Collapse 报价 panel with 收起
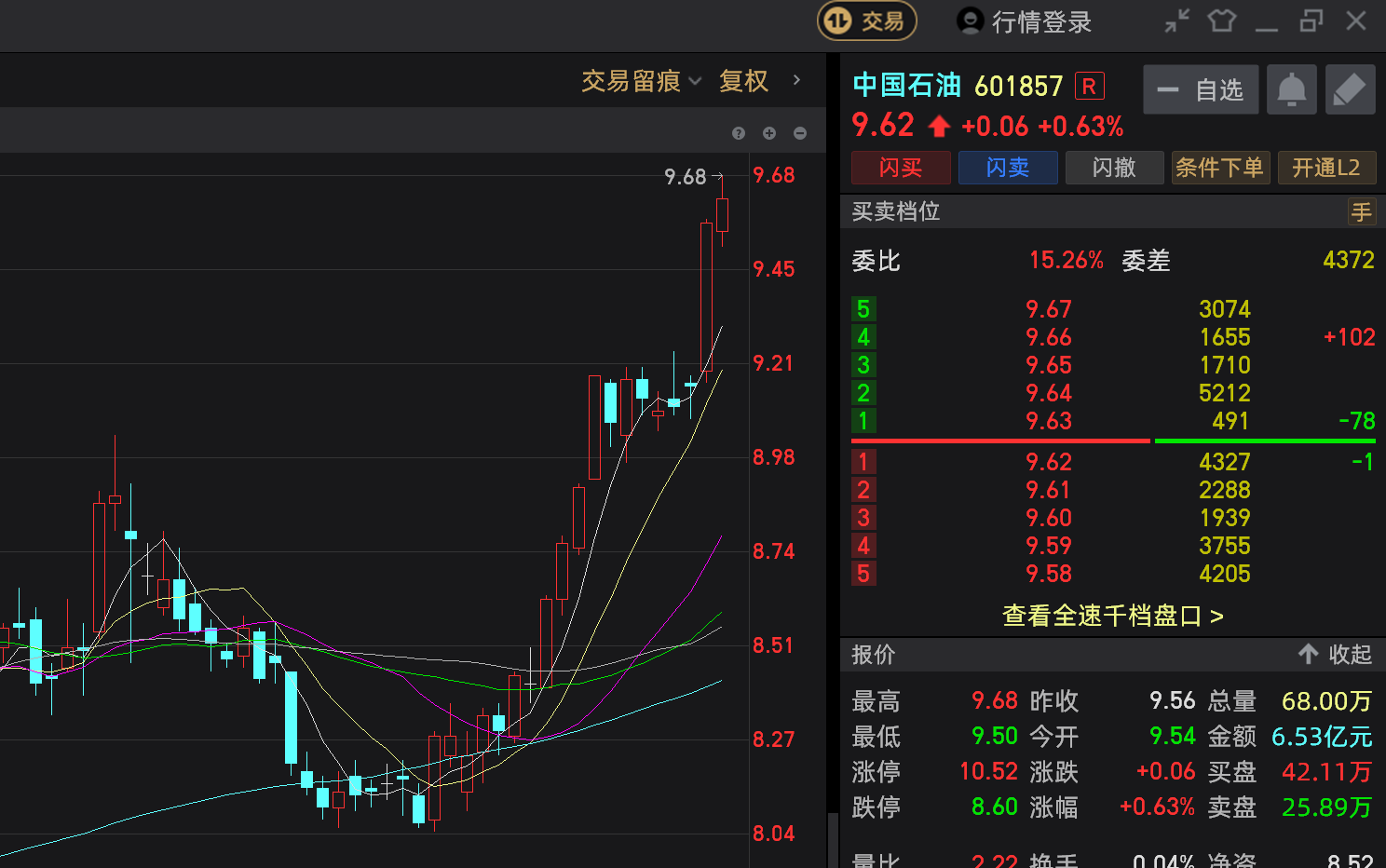This screenshot has width=1386, height=868. (1335, 655)
